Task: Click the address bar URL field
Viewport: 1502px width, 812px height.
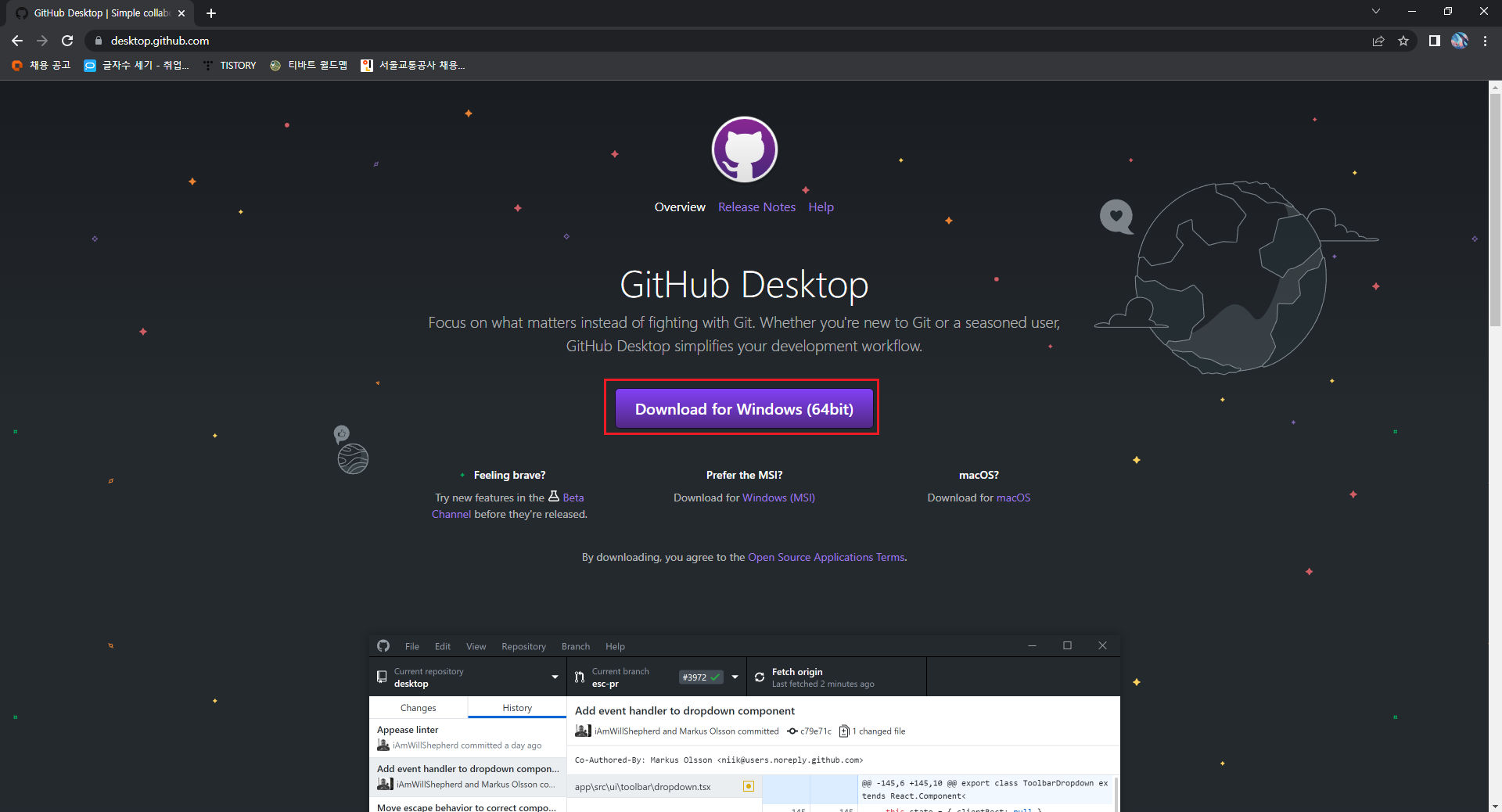Action: click(x=728, y=41)
